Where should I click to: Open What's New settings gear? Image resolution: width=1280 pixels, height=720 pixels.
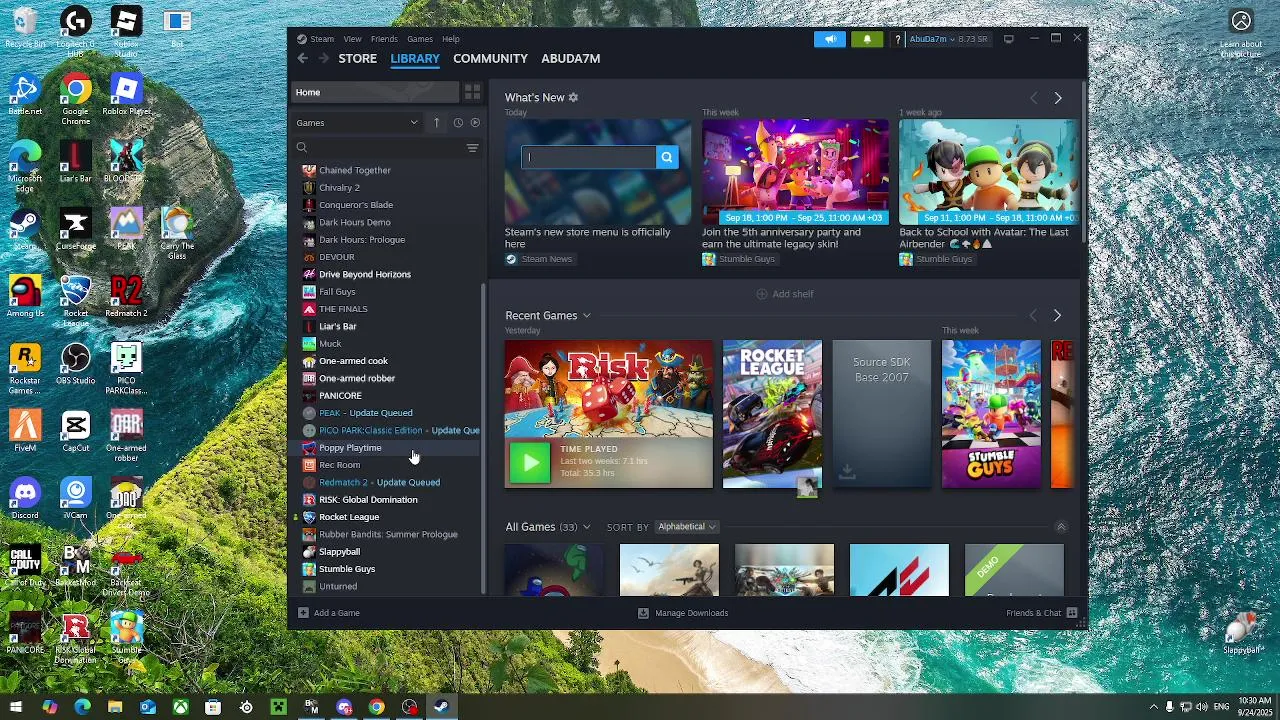click(573, 98)
